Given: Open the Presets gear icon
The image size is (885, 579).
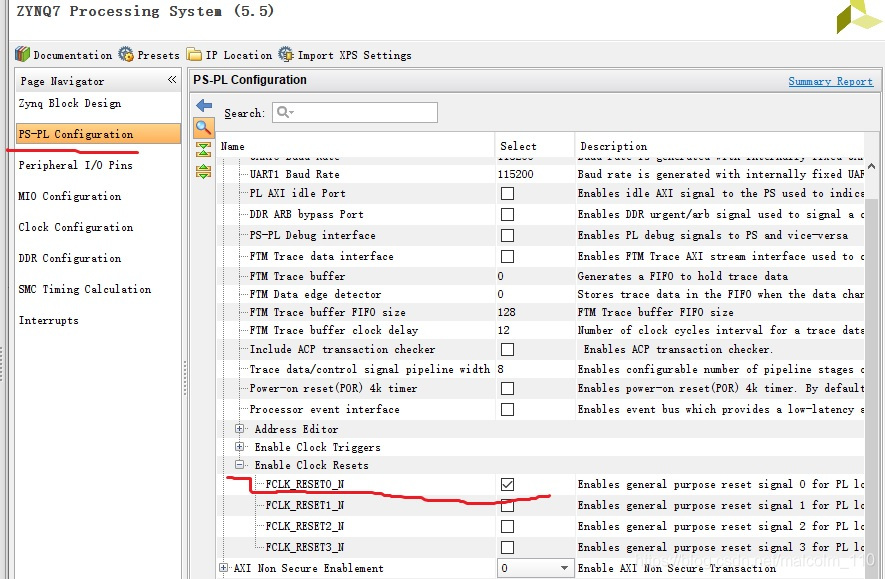Looking at the screenshot, I should tap(126, 54).
